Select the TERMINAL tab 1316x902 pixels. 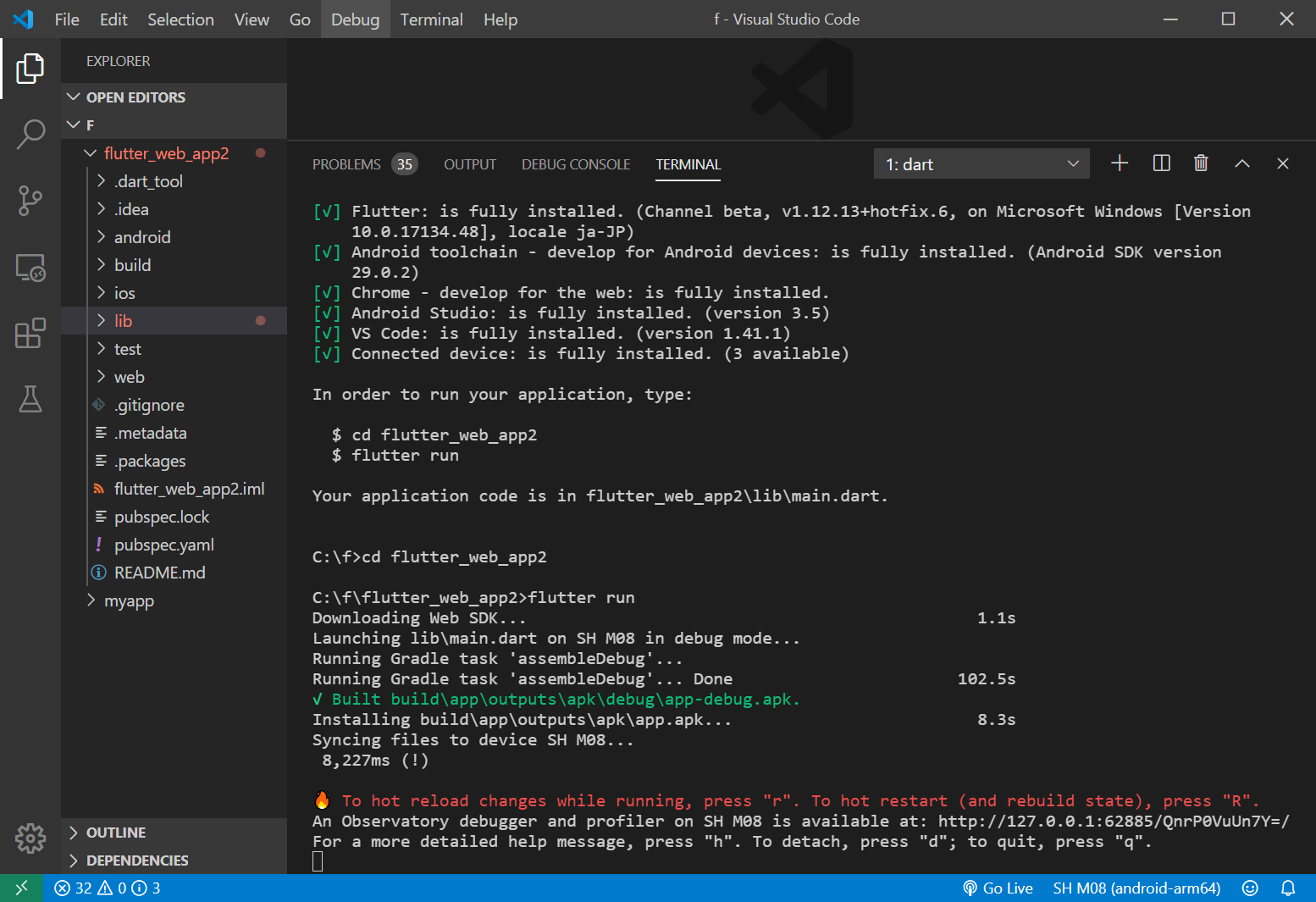click(x=688, y=164)
